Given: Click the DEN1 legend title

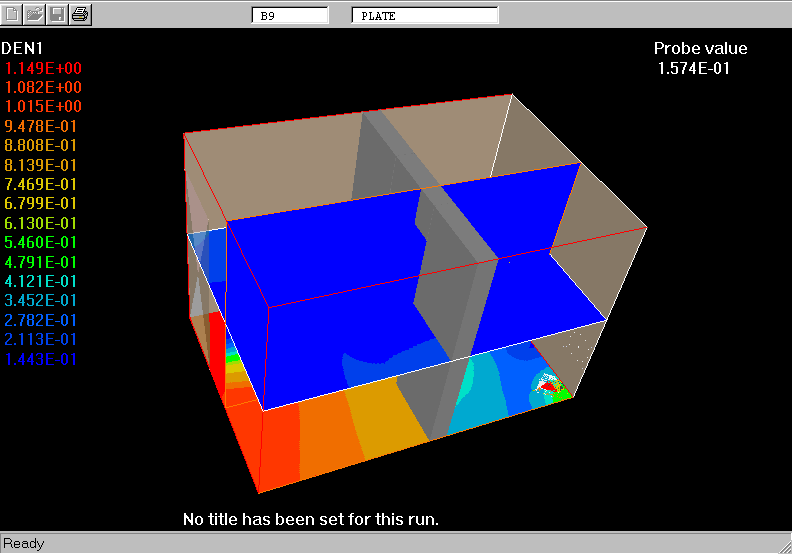Looking at the screenshot, I should [22, 48].
